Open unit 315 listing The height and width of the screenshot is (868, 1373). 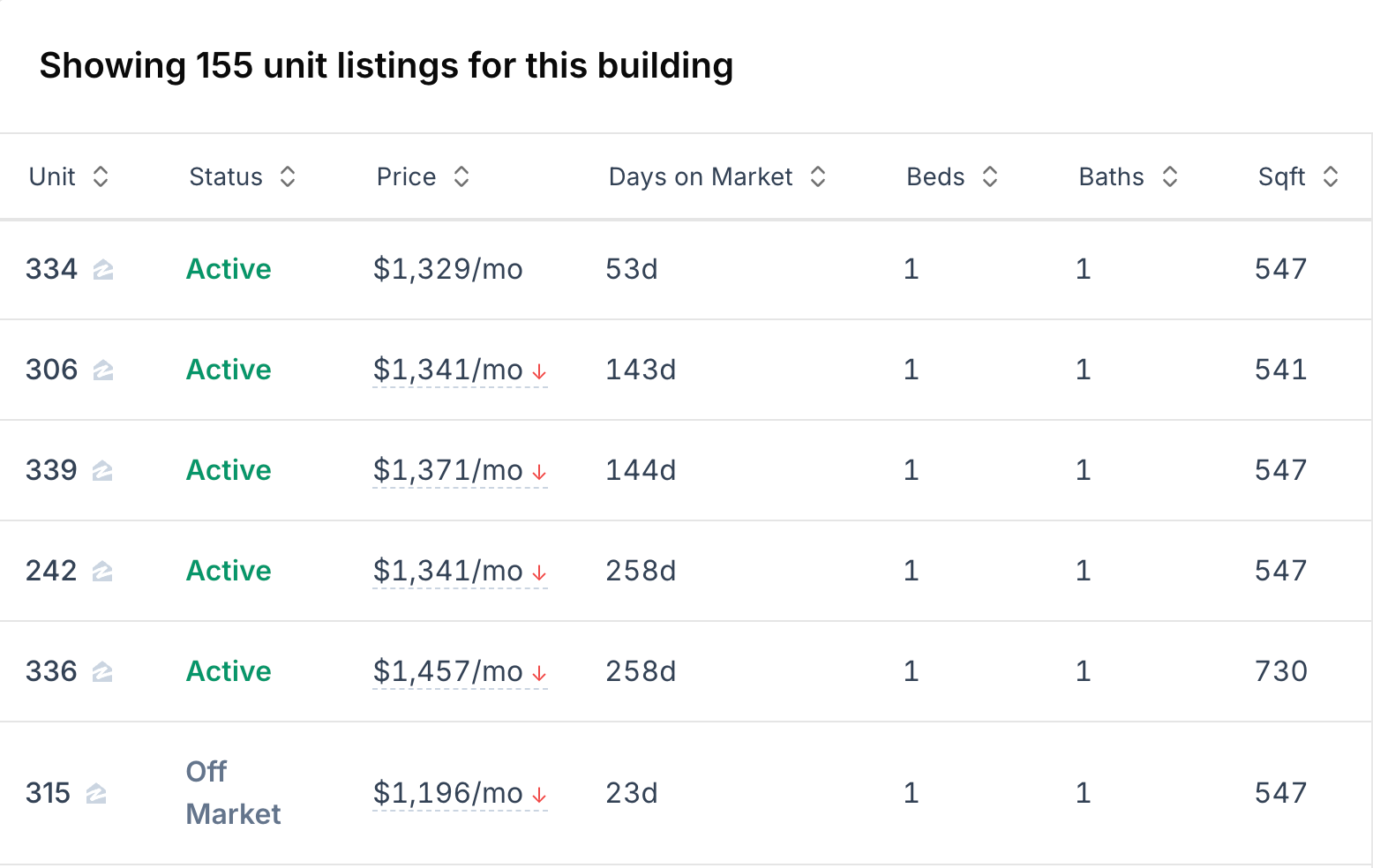point(48,793)
